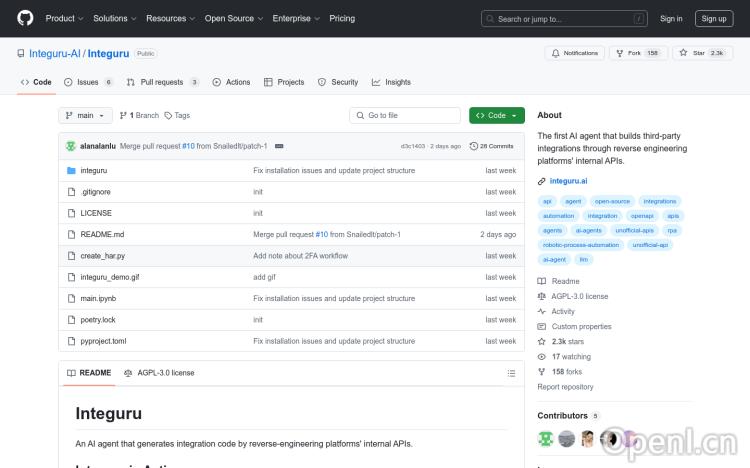
Task: Click the GitHub logo icon
Action: [25, 18]
